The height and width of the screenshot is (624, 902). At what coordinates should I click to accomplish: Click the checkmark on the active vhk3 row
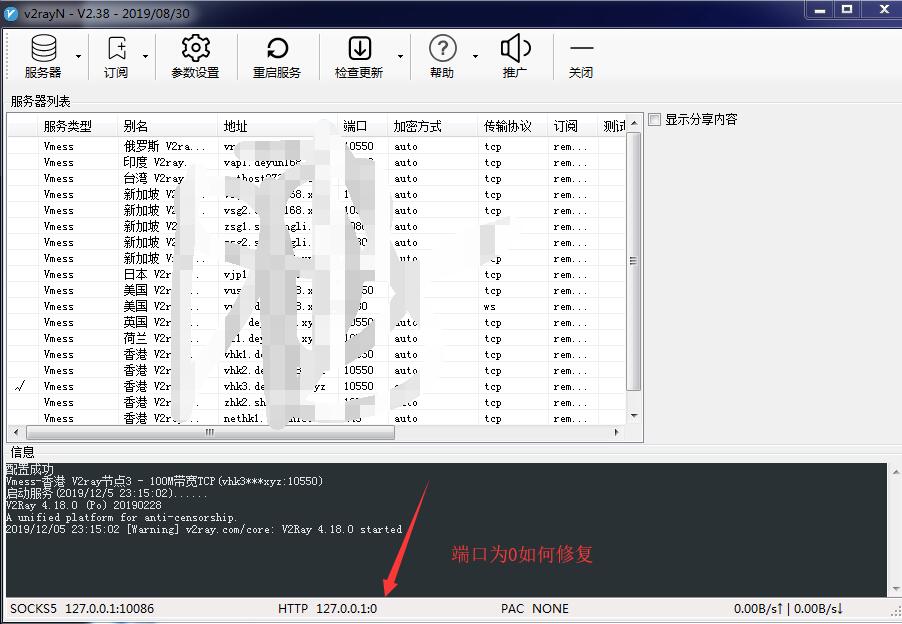click(20, 386)
